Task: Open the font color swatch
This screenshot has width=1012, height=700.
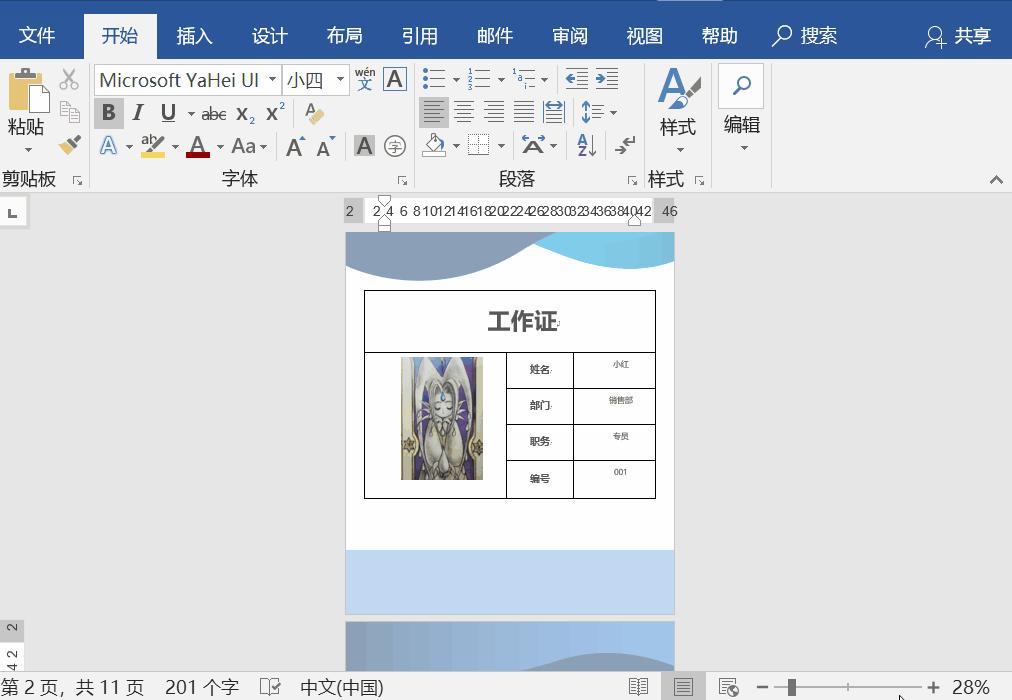Action: (197, 146)
